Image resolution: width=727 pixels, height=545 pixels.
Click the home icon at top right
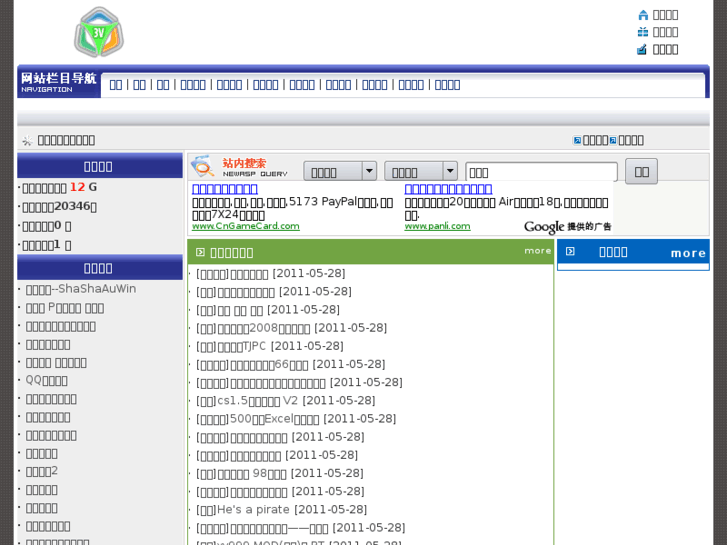(x=643, y=15)
